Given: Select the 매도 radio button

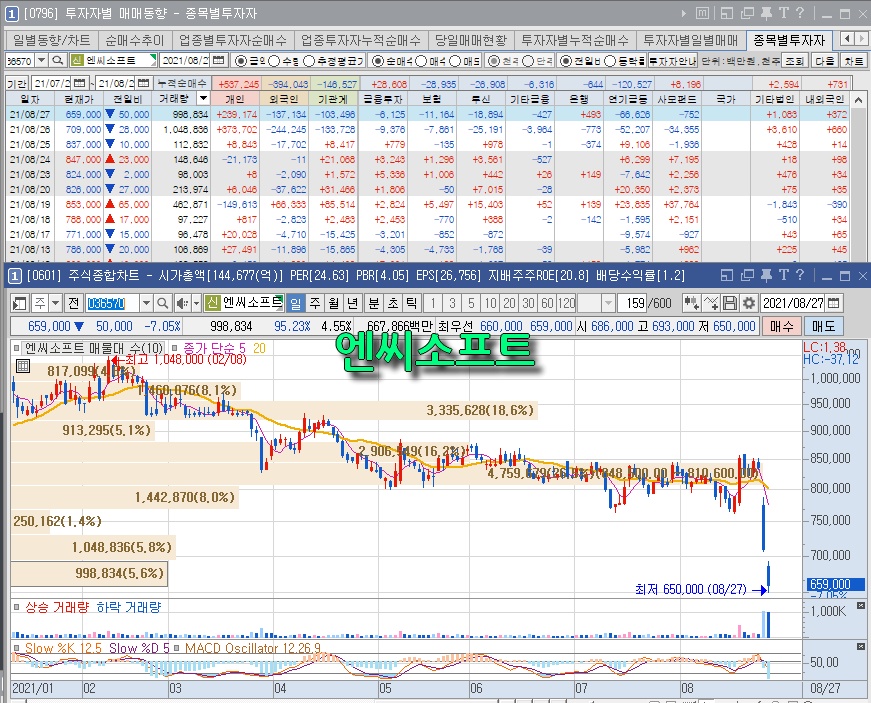Looking at the screenshot, I should (455, 61).
